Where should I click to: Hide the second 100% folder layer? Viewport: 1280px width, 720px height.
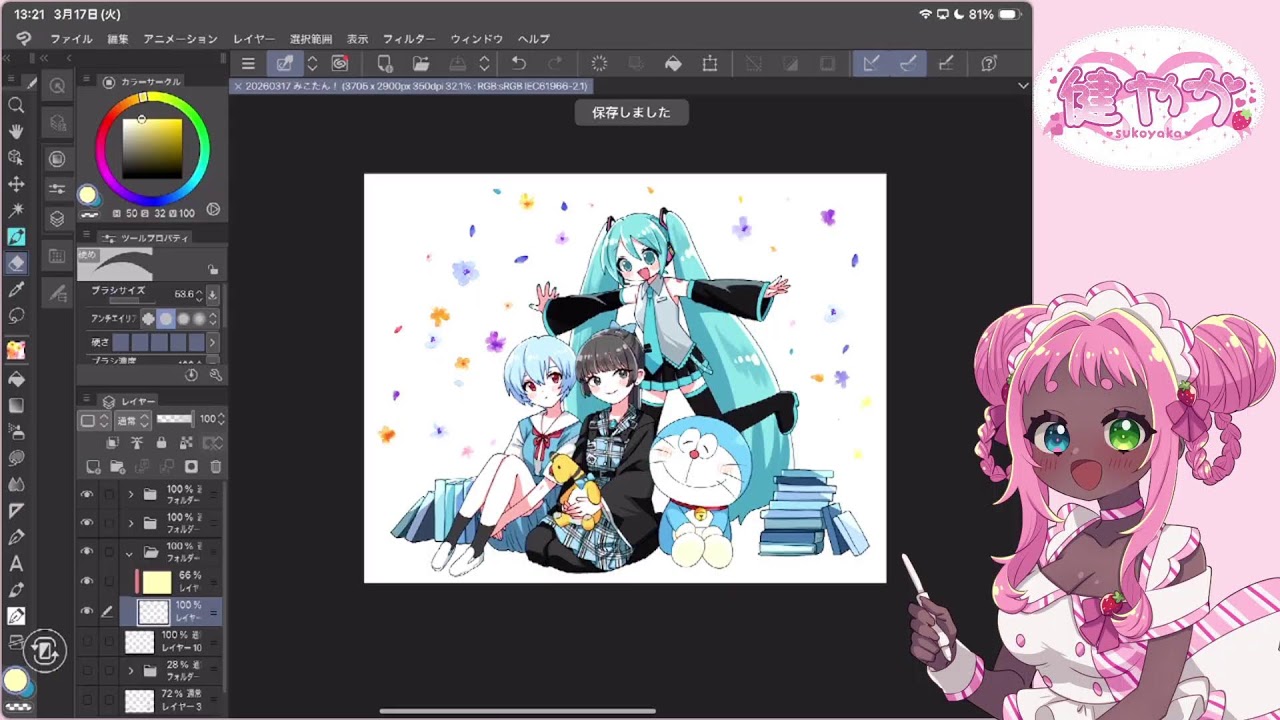point(87,522)
